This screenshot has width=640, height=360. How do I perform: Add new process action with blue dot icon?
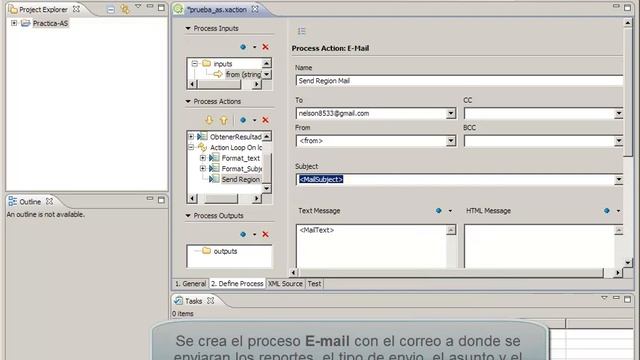click(x=243, y=120)
